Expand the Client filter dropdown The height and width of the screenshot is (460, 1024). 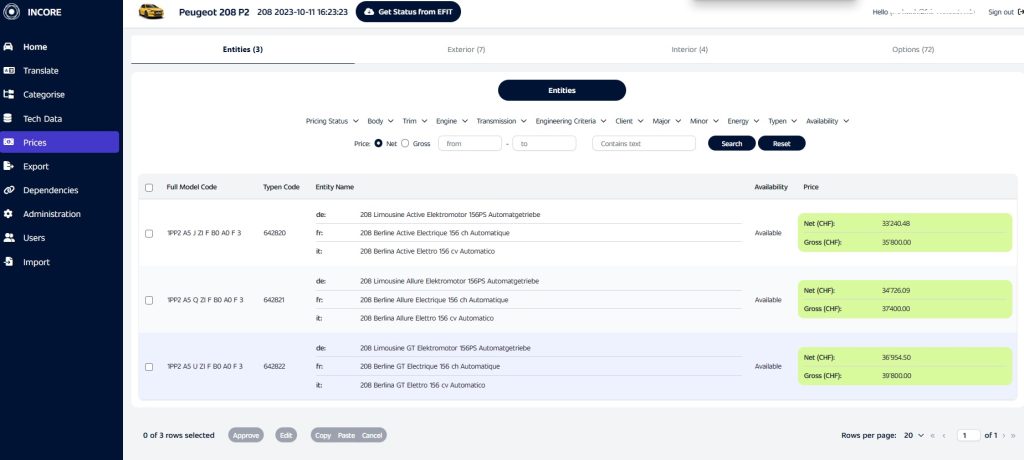(x=630, y=121)
